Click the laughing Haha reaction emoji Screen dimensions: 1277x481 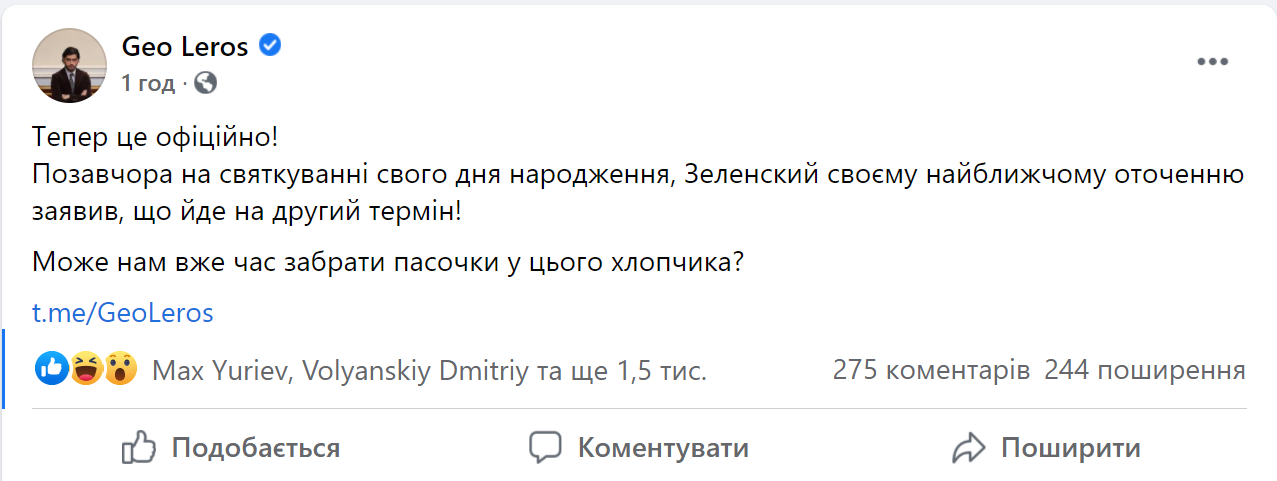[86, 370]
